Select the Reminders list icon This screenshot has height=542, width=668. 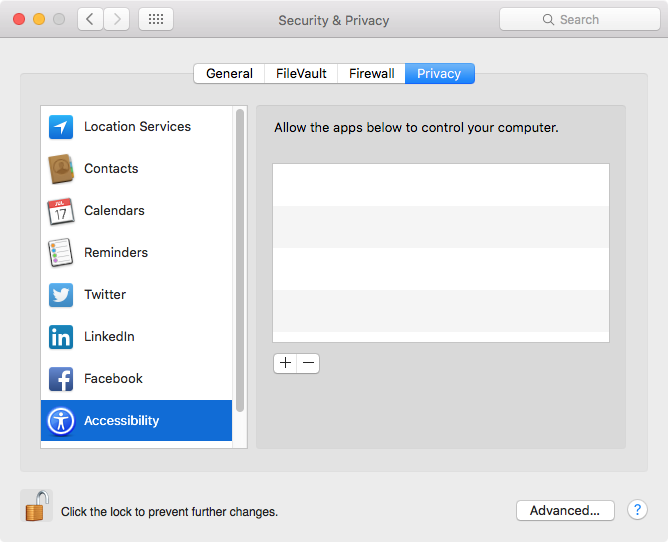click(x=61, y=253)
